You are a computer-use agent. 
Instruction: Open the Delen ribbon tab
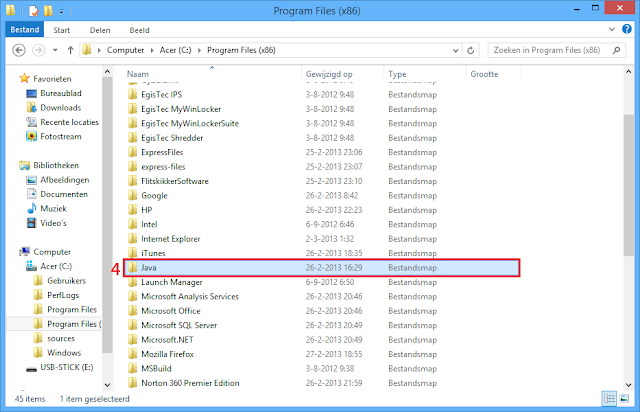[100, 30]
